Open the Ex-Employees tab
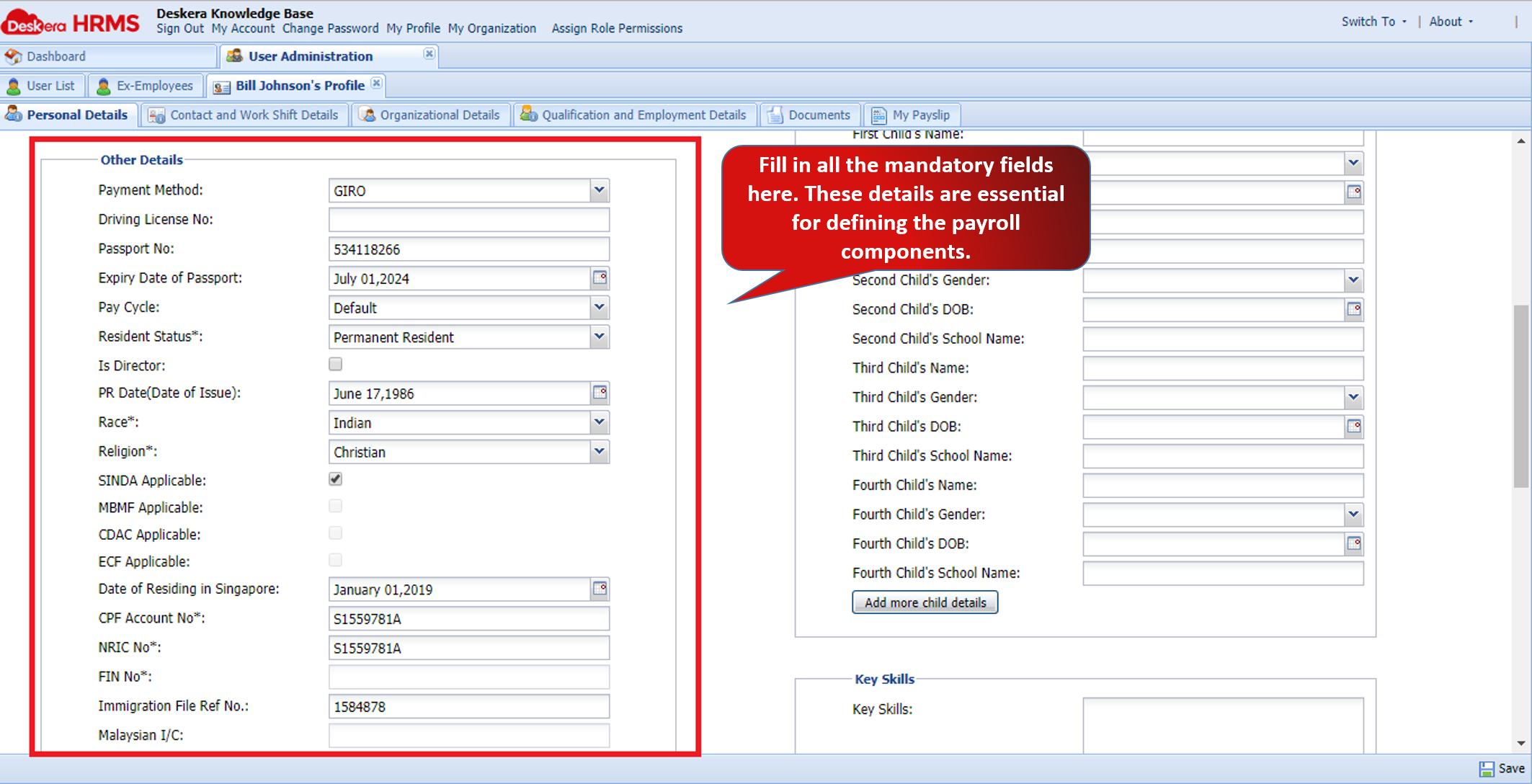 coord(146,86)
